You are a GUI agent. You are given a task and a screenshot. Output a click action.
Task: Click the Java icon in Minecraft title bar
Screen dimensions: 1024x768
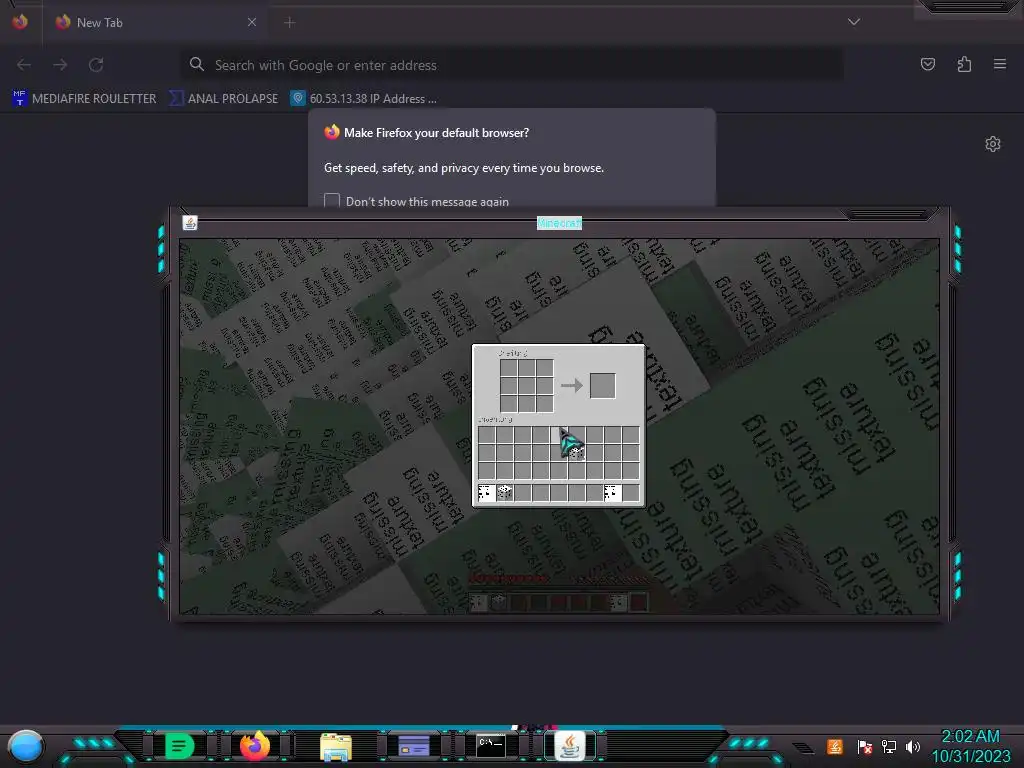click(190, 223)
